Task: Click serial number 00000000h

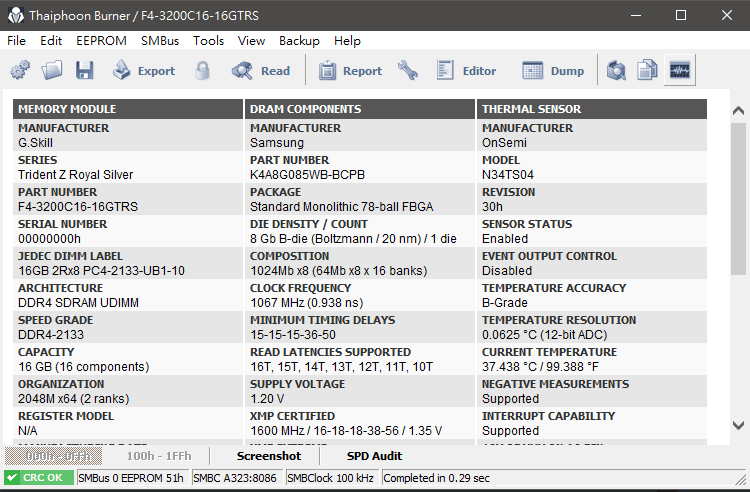Action: [x=49, y=239]
